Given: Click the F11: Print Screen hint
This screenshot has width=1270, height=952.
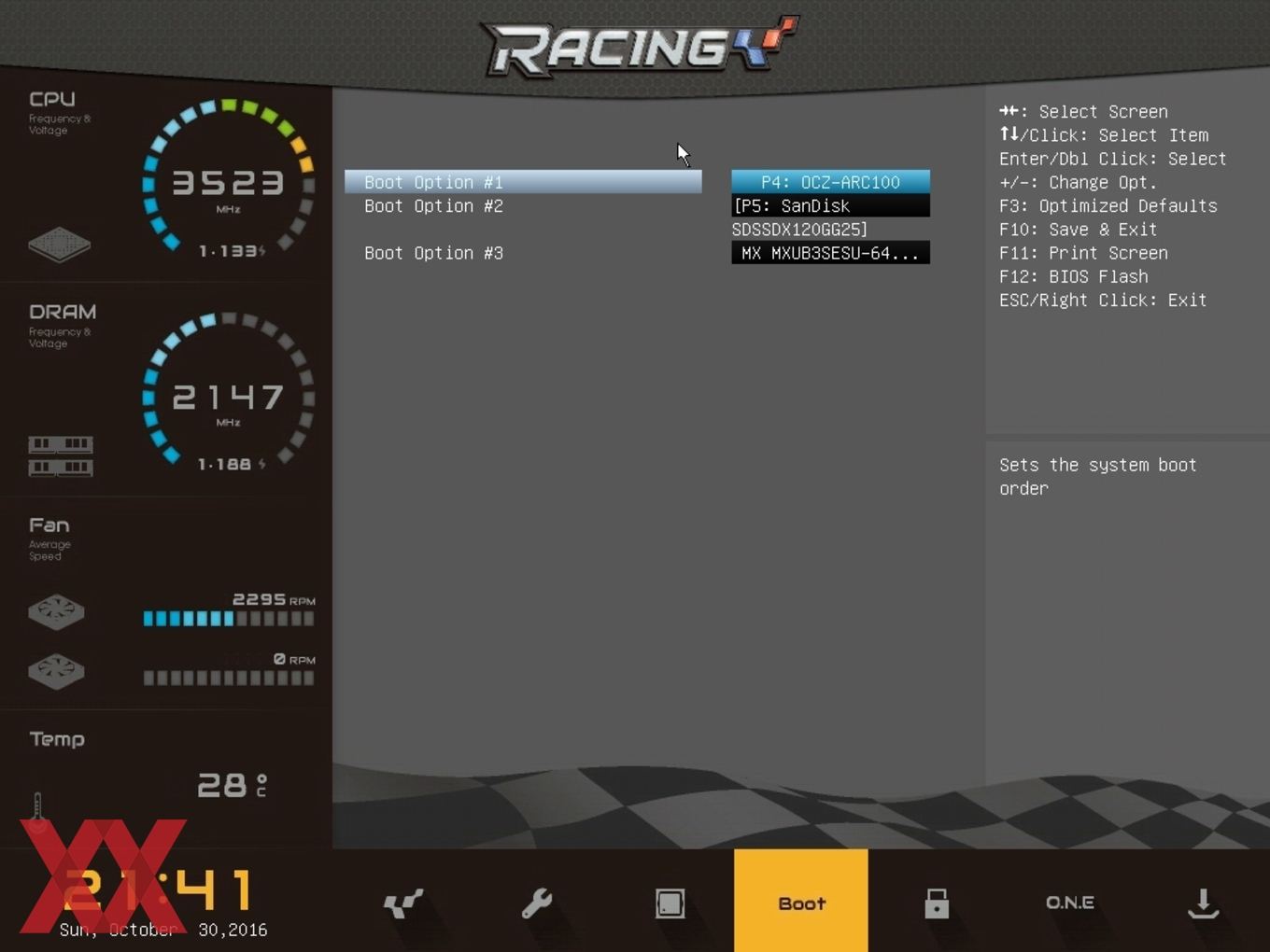Looking at the screenshot, I should pos(1083,253).
